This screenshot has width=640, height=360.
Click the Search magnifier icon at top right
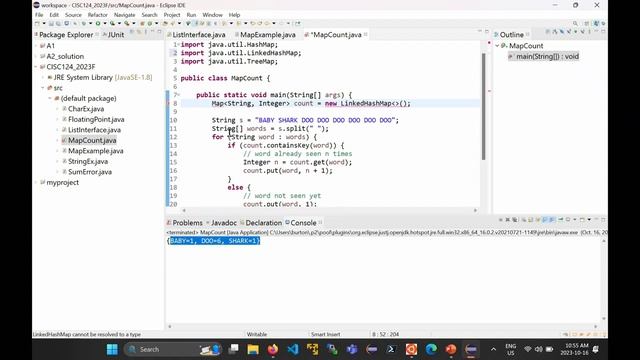tap(575, 24)
